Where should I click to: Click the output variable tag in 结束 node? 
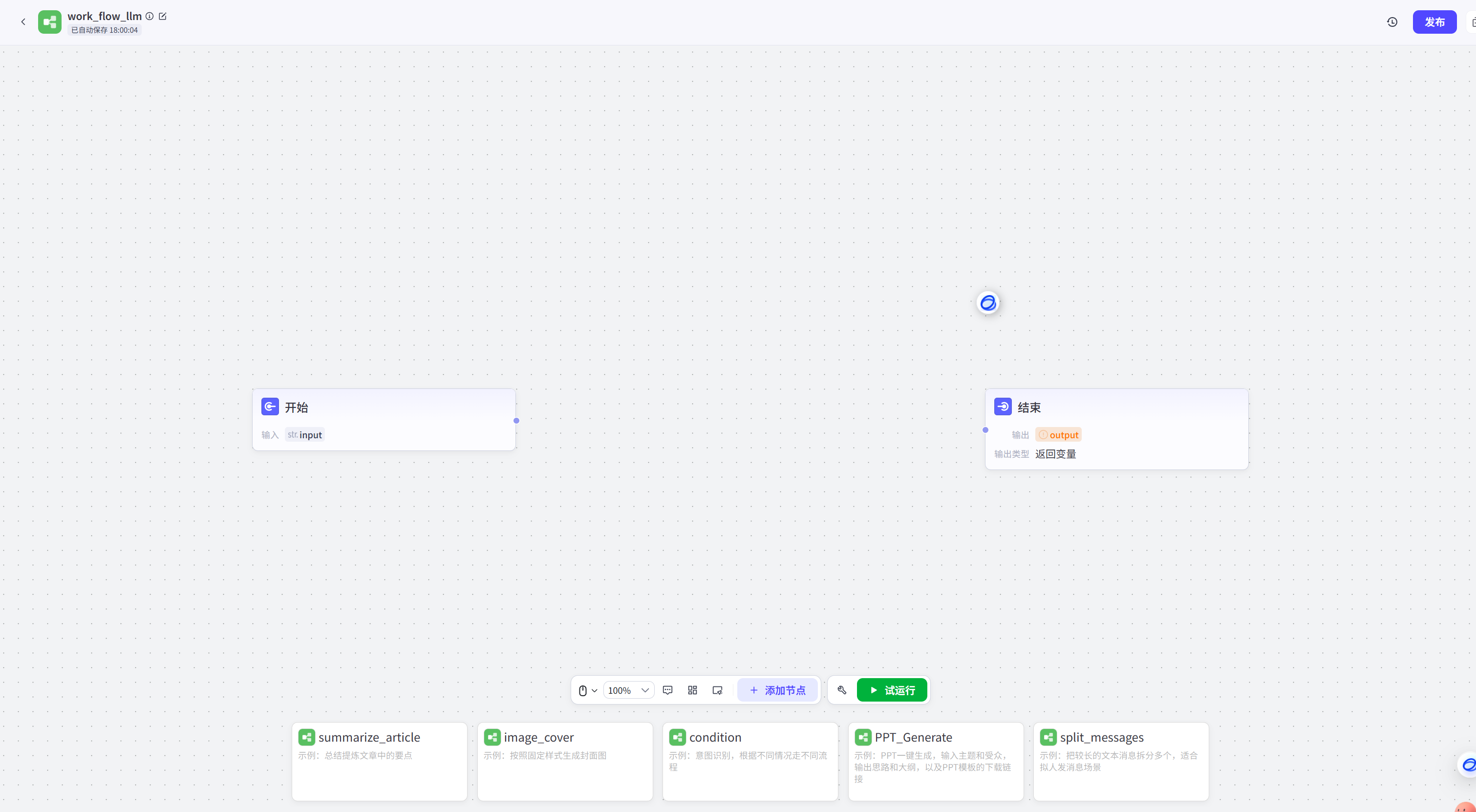pos(1058,435)
